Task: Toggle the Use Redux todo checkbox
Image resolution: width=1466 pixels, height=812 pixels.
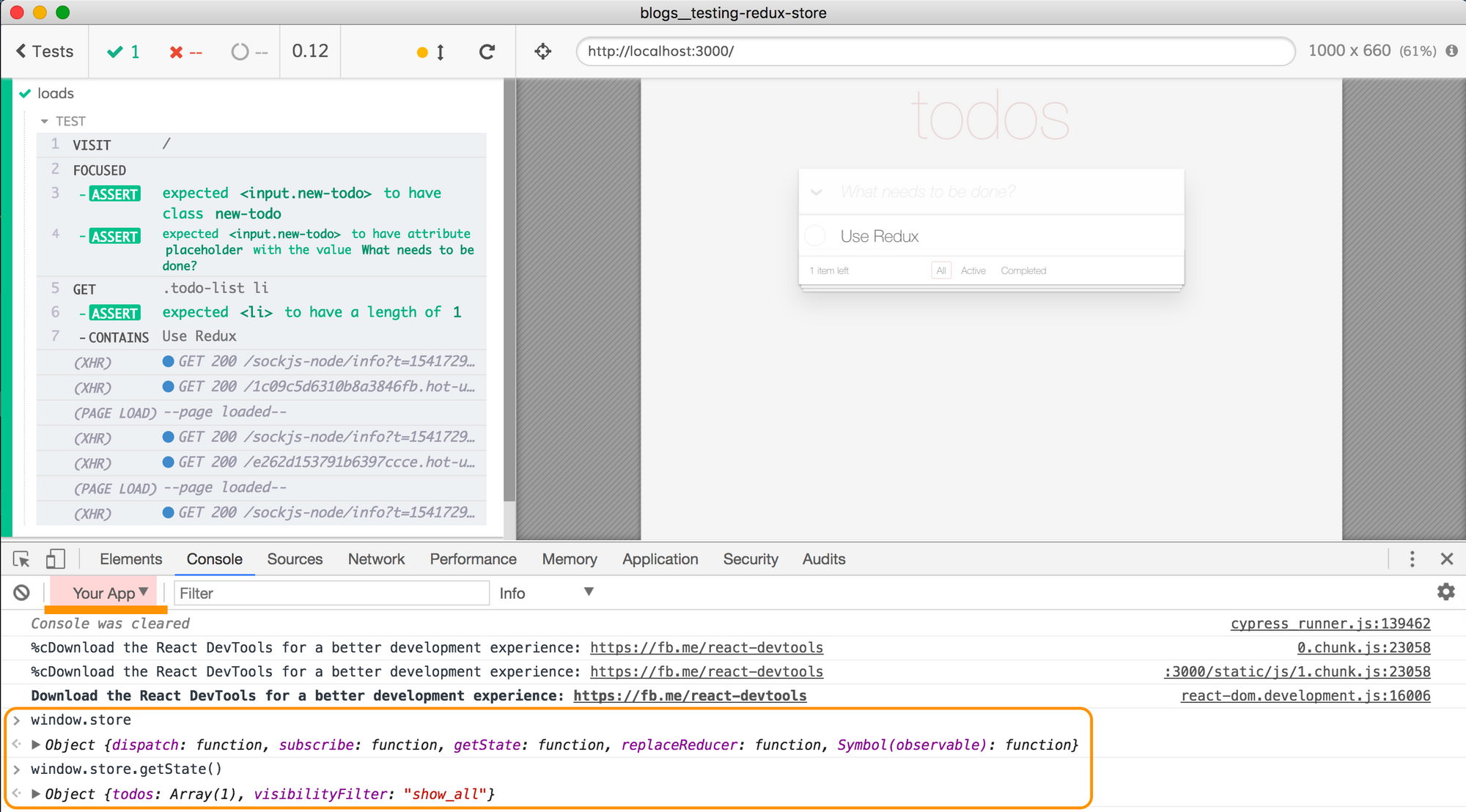Action: coord(815,236)
